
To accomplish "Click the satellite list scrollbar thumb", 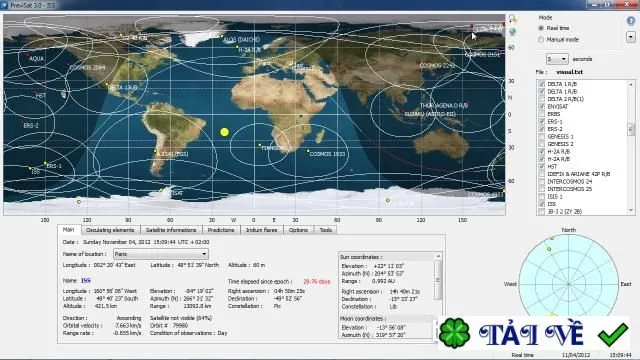I will pos(631,129).
